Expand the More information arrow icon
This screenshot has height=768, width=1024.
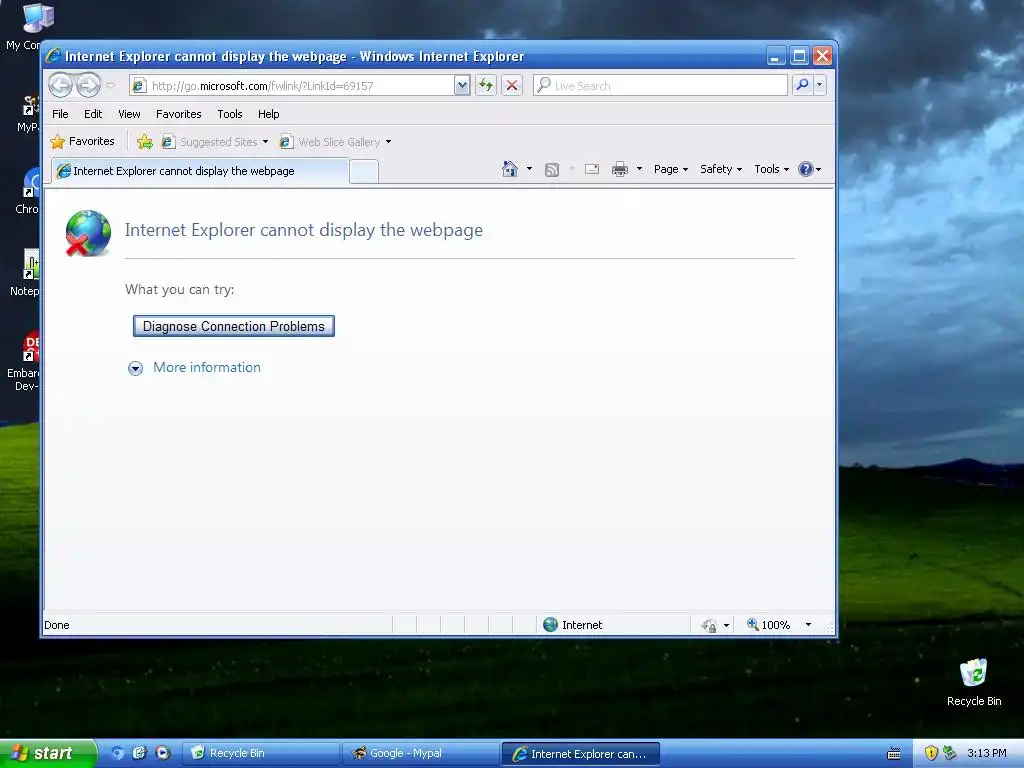coord(135,368)
